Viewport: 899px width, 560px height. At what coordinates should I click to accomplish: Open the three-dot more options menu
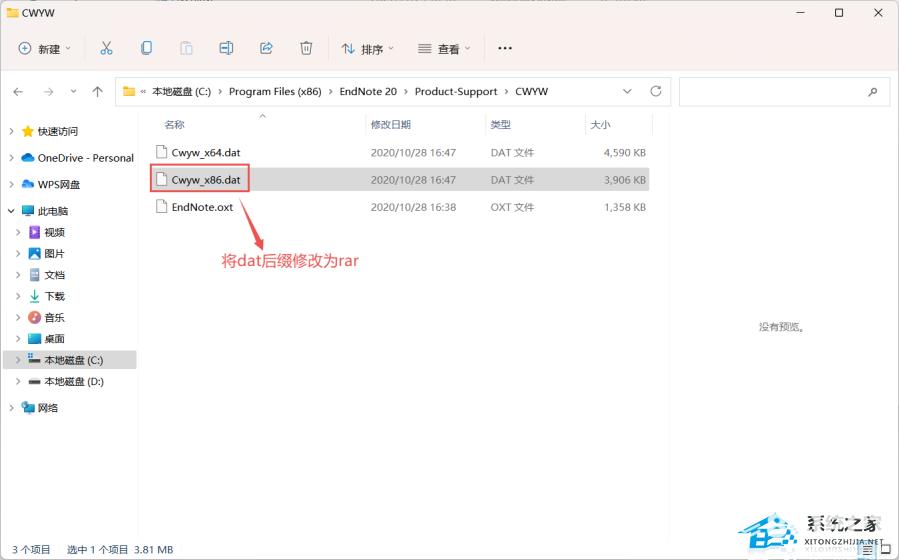pos(505,48)
